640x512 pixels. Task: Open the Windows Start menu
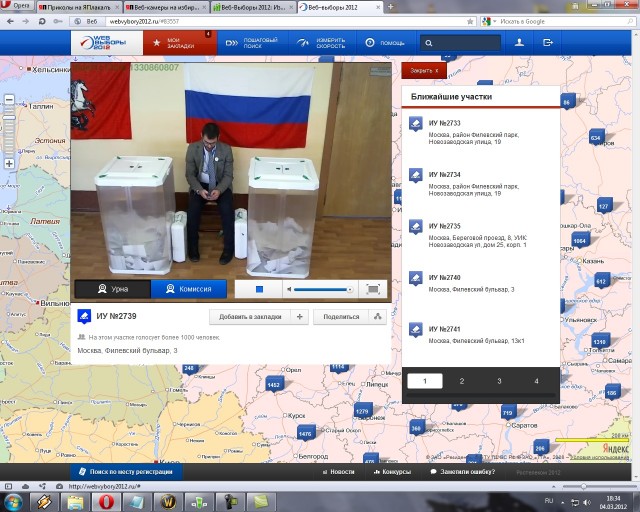coord(13,502)
